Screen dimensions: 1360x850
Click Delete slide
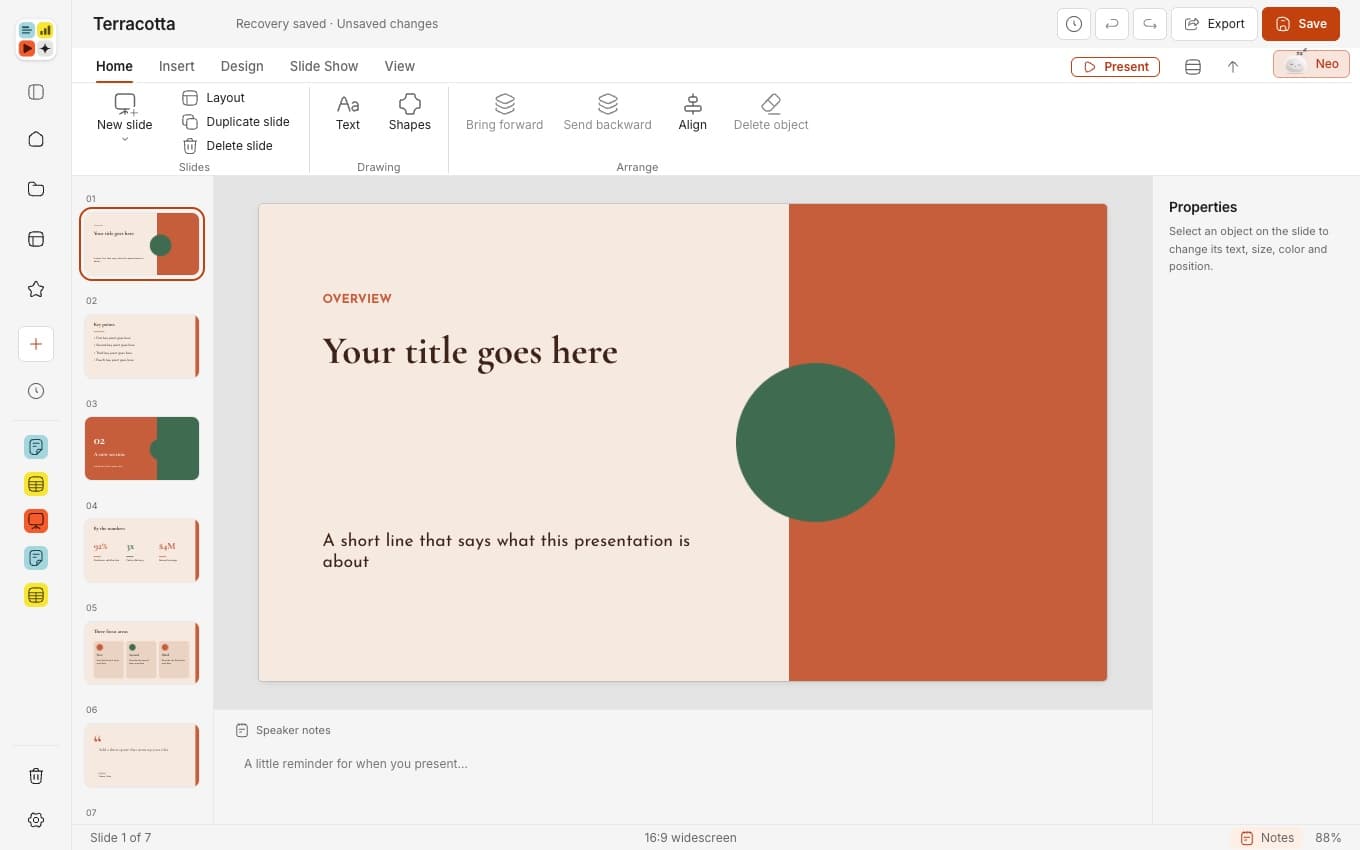[227, 146]
